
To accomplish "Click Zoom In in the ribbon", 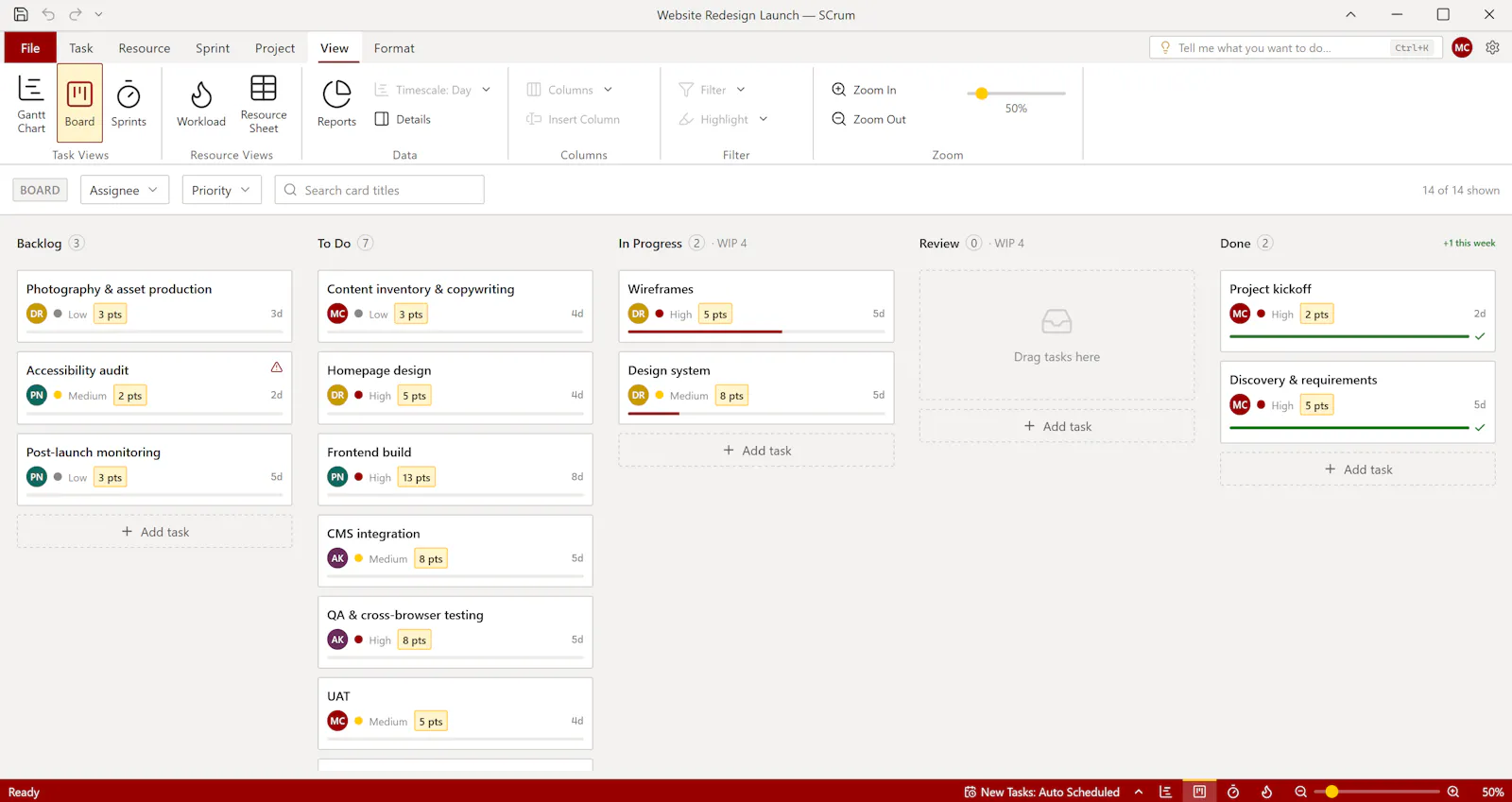I will [x=864, y=90].
